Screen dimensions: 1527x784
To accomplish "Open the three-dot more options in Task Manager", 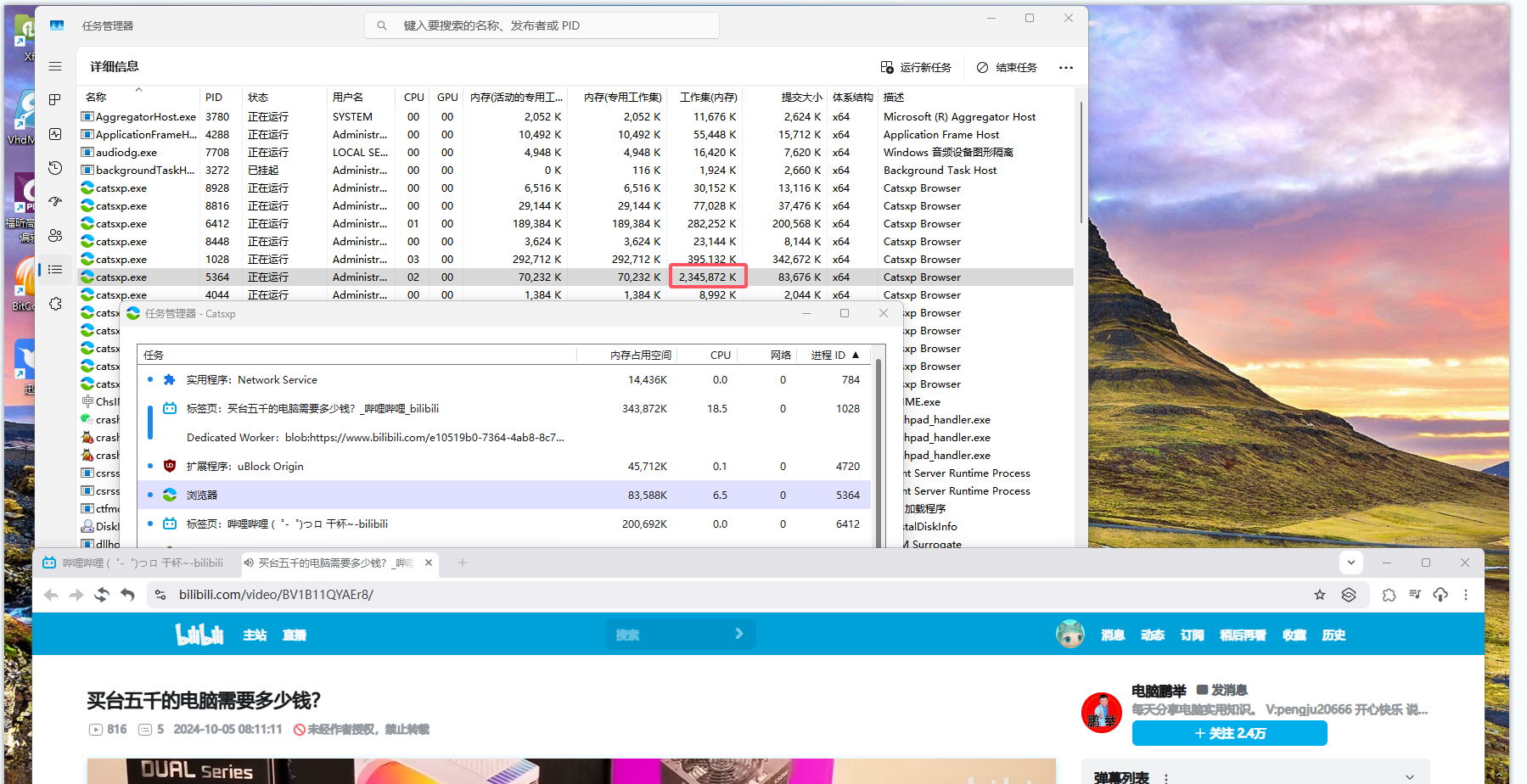I will (x=1066, y=67).
